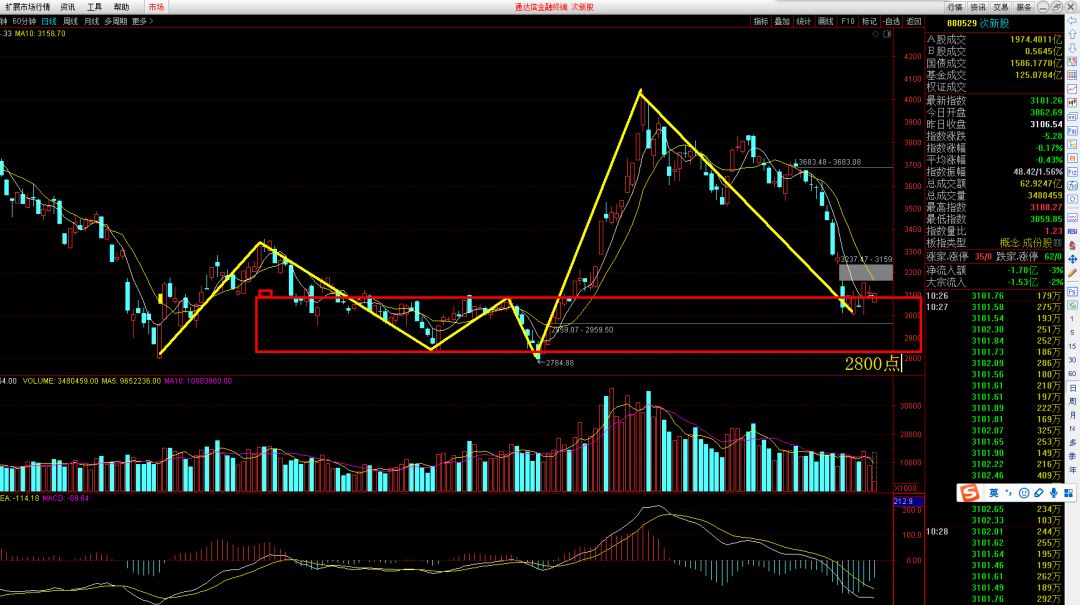The image size is (1080, 605).
Task: Click the up-arrow previous stock icon
Action: pyautogui.click(x=1072, y=34)
